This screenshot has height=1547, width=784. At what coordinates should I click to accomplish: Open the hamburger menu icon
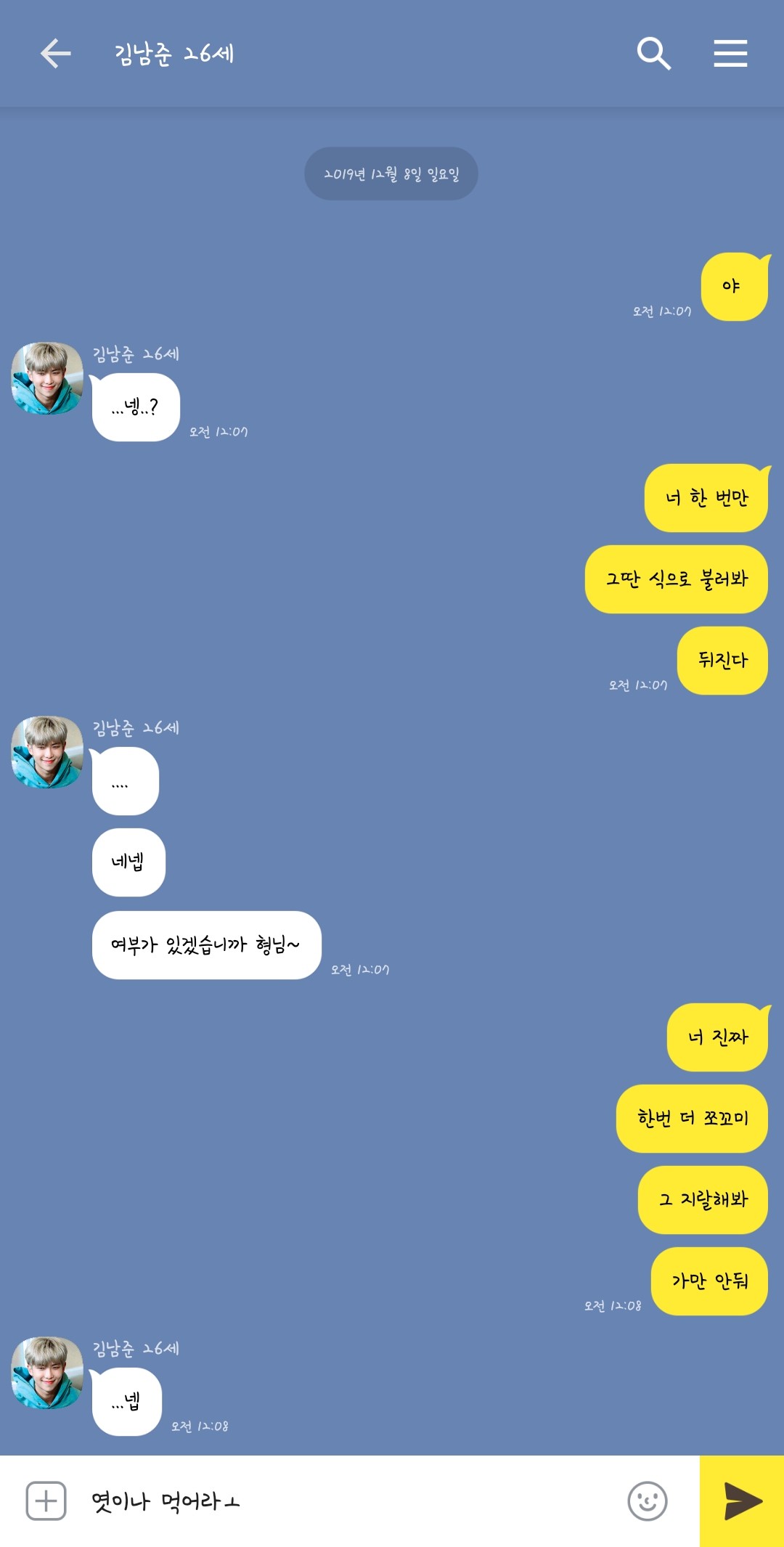(730, 54)
